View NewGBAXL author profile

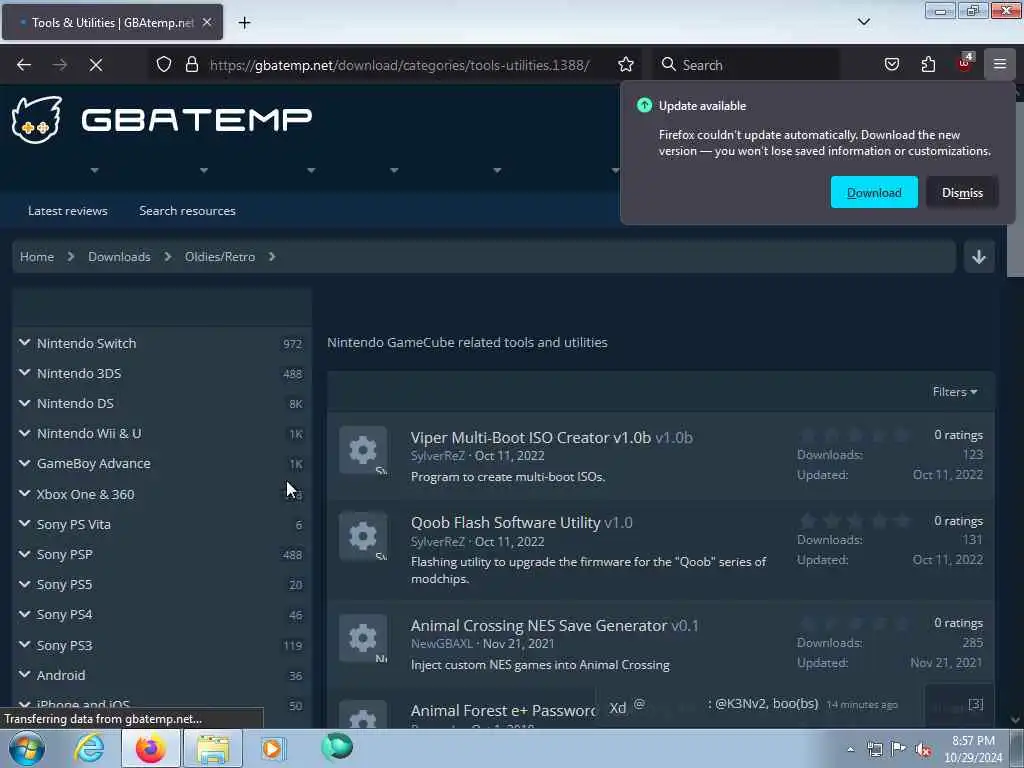pyautogui.click(x=441, y=643)
